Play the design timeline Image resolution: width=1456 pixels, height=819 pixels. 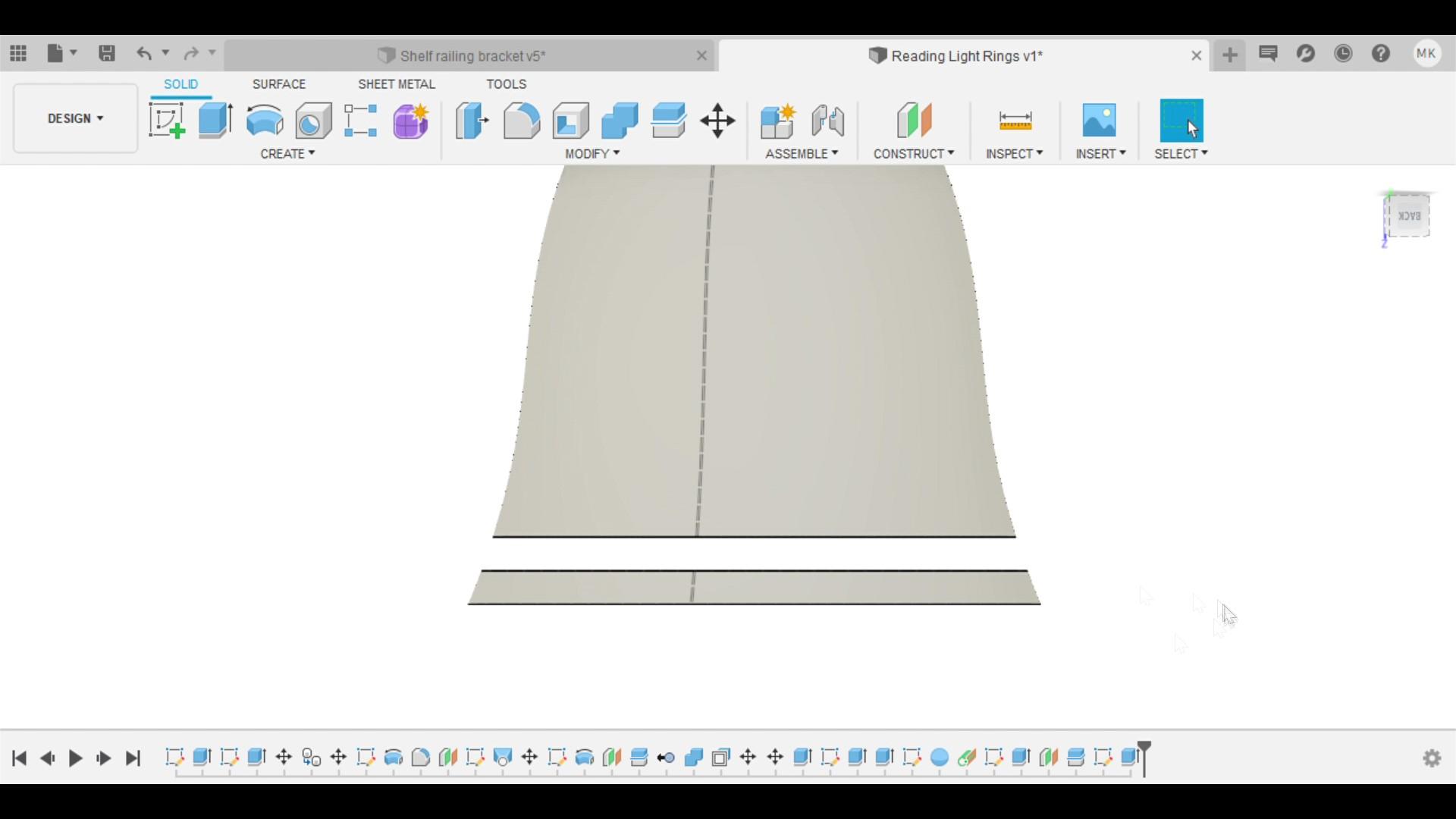click(74, 758)
